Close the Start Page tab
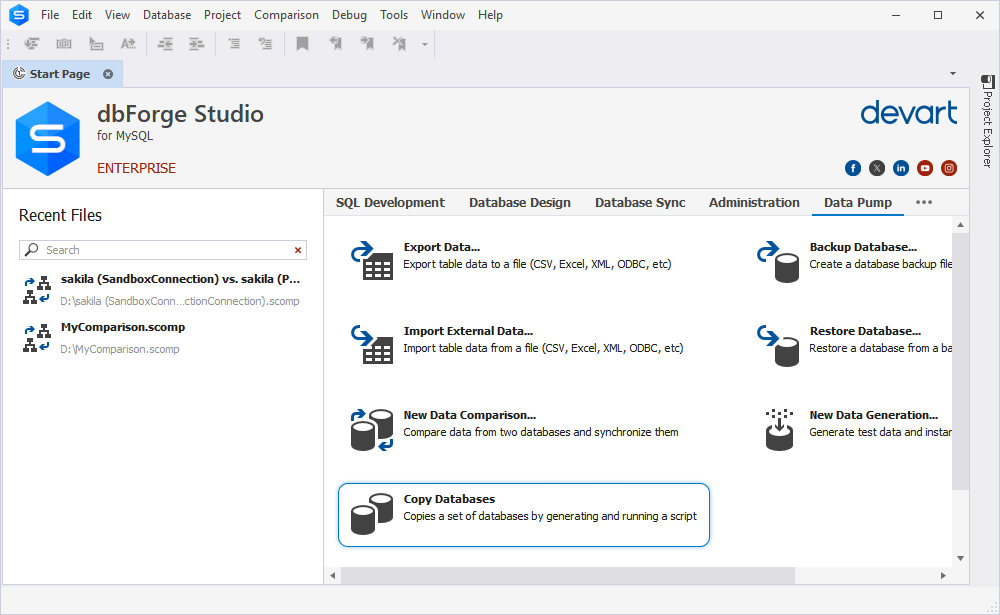Screen dimensions: 1000x615 (108, 74)
